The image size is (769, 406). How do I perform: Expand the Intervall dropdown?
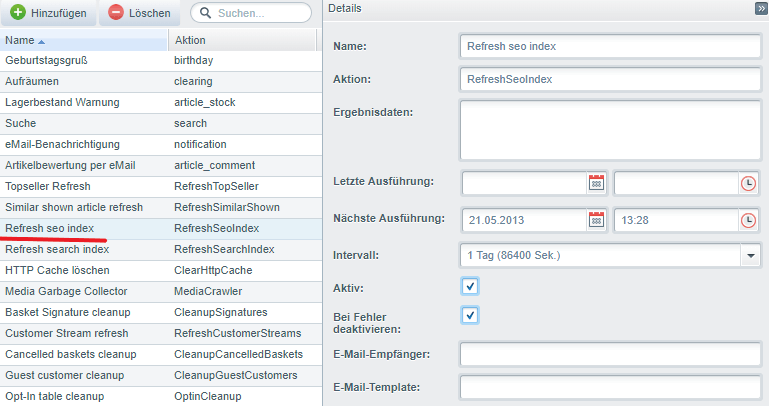click(751, 255)
